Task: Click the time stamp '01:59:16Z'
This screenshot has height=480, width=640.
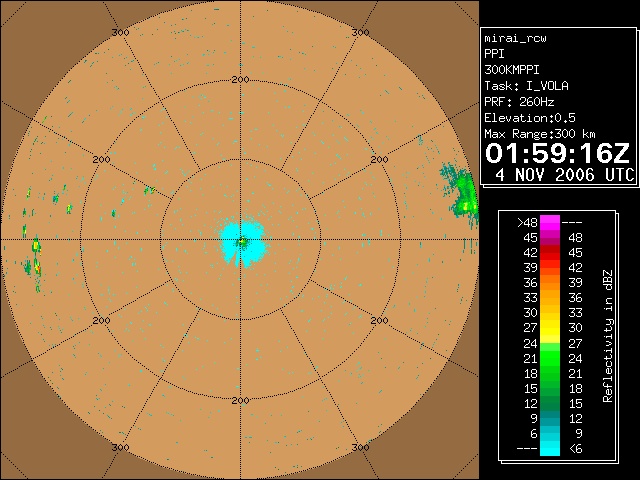Action: click(x=557, y=153)
